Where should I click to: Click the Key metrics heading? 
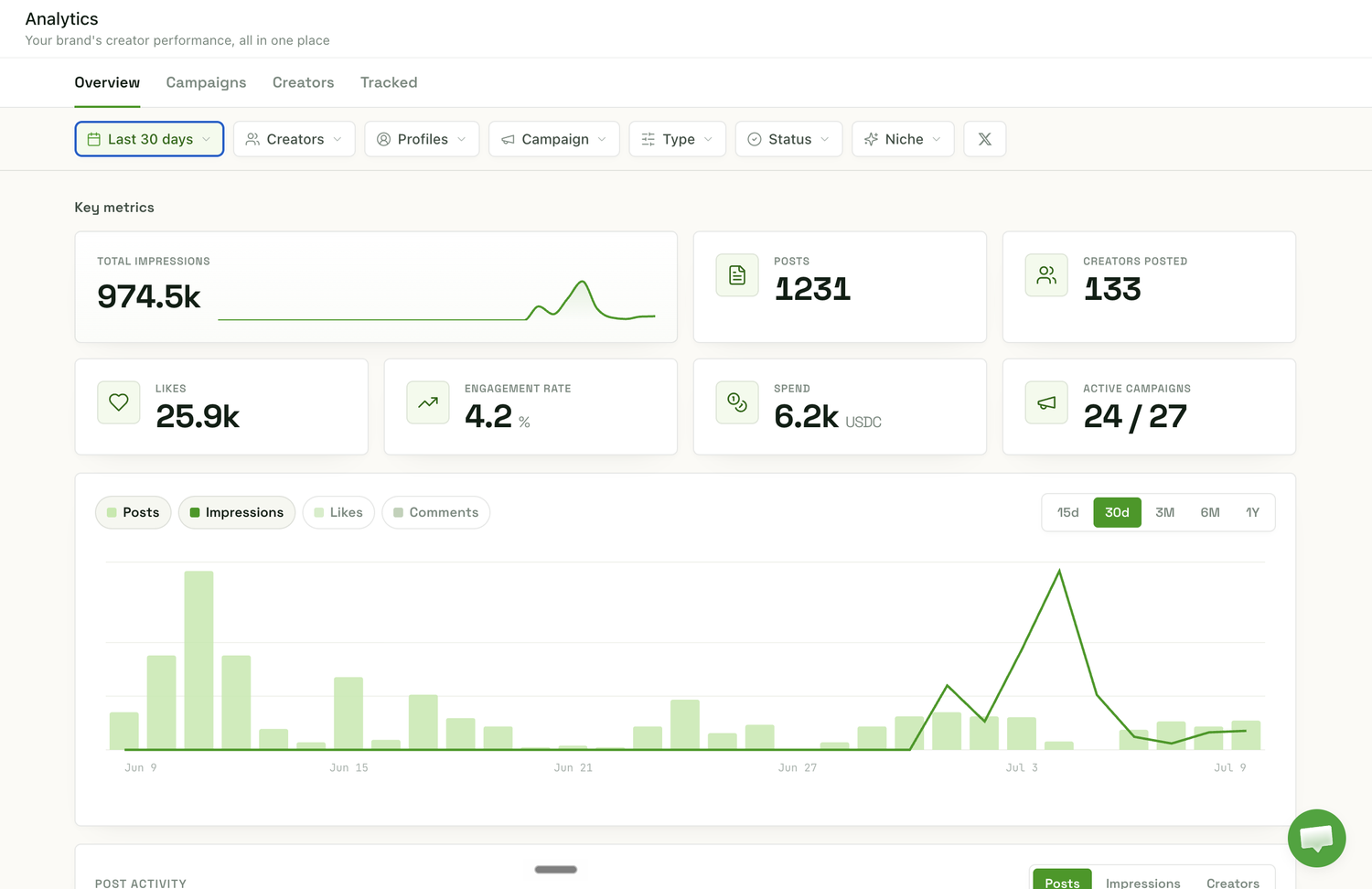(x=114, y=208)
